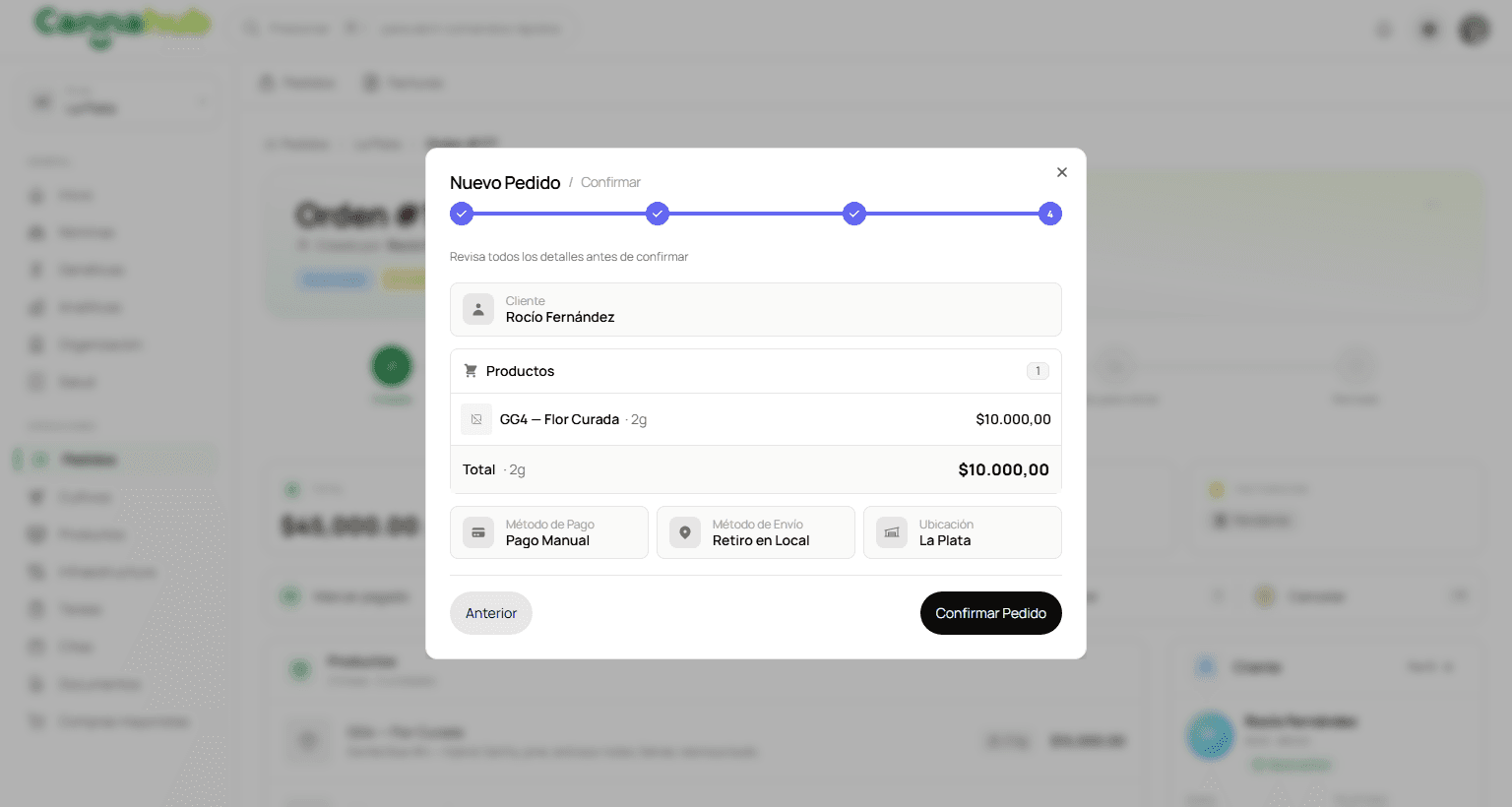Click the store icon beside Ubicación
This screenshot has width=1512, height=807.
pos(892,532)
